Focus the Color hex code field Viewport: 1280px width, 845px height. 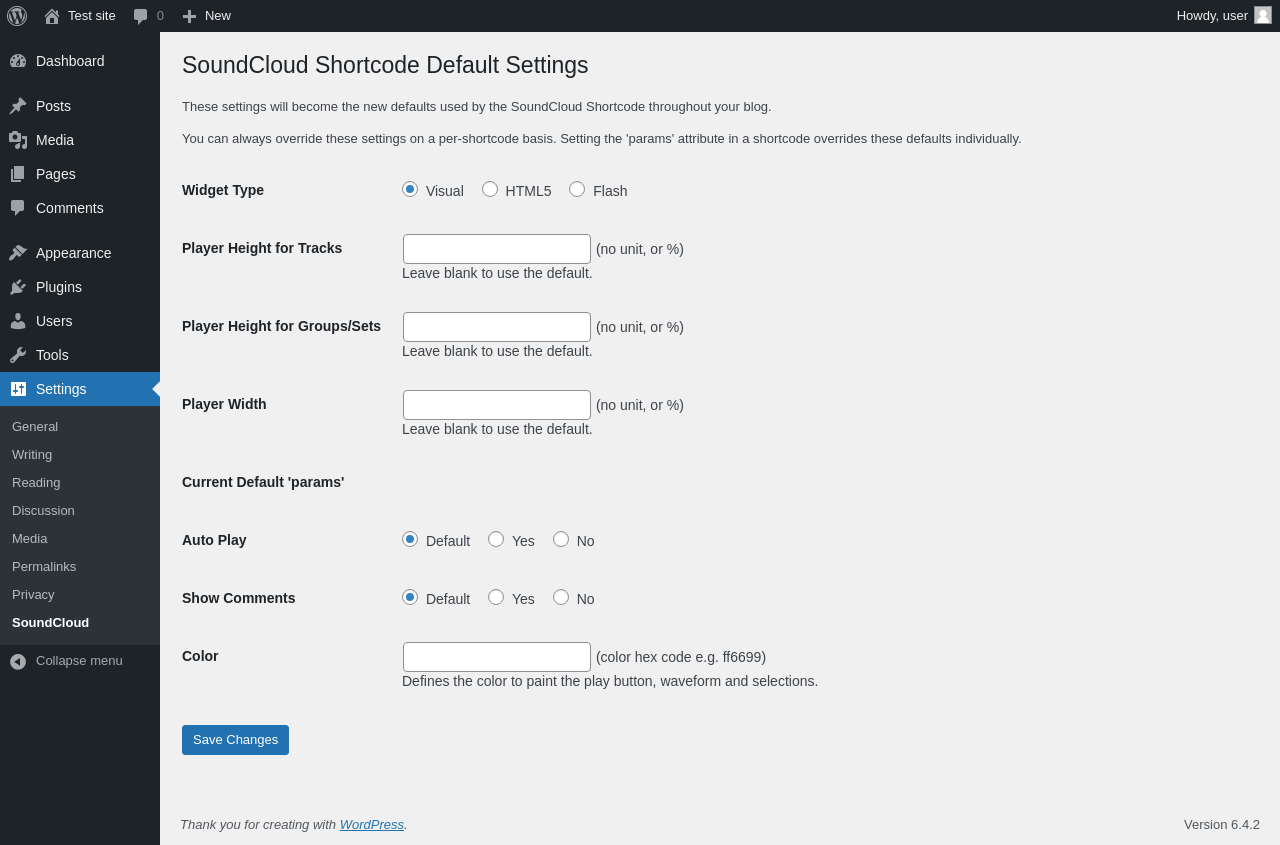[x=497, y=657]
